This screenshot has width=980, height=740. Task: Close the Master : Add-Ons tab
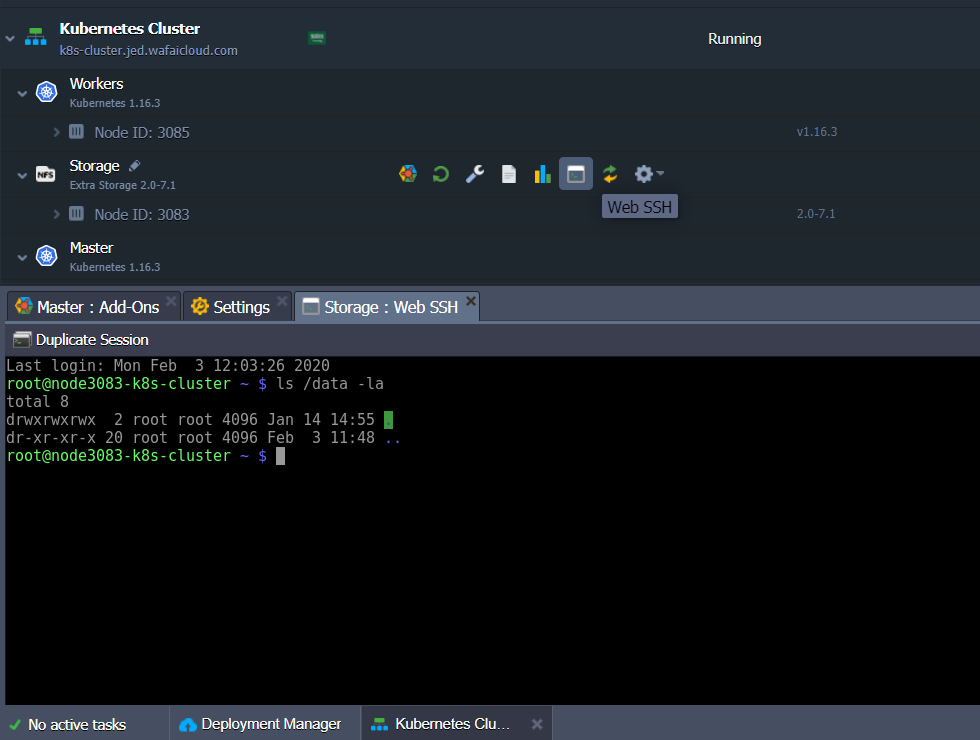click(x=171, y=301)
